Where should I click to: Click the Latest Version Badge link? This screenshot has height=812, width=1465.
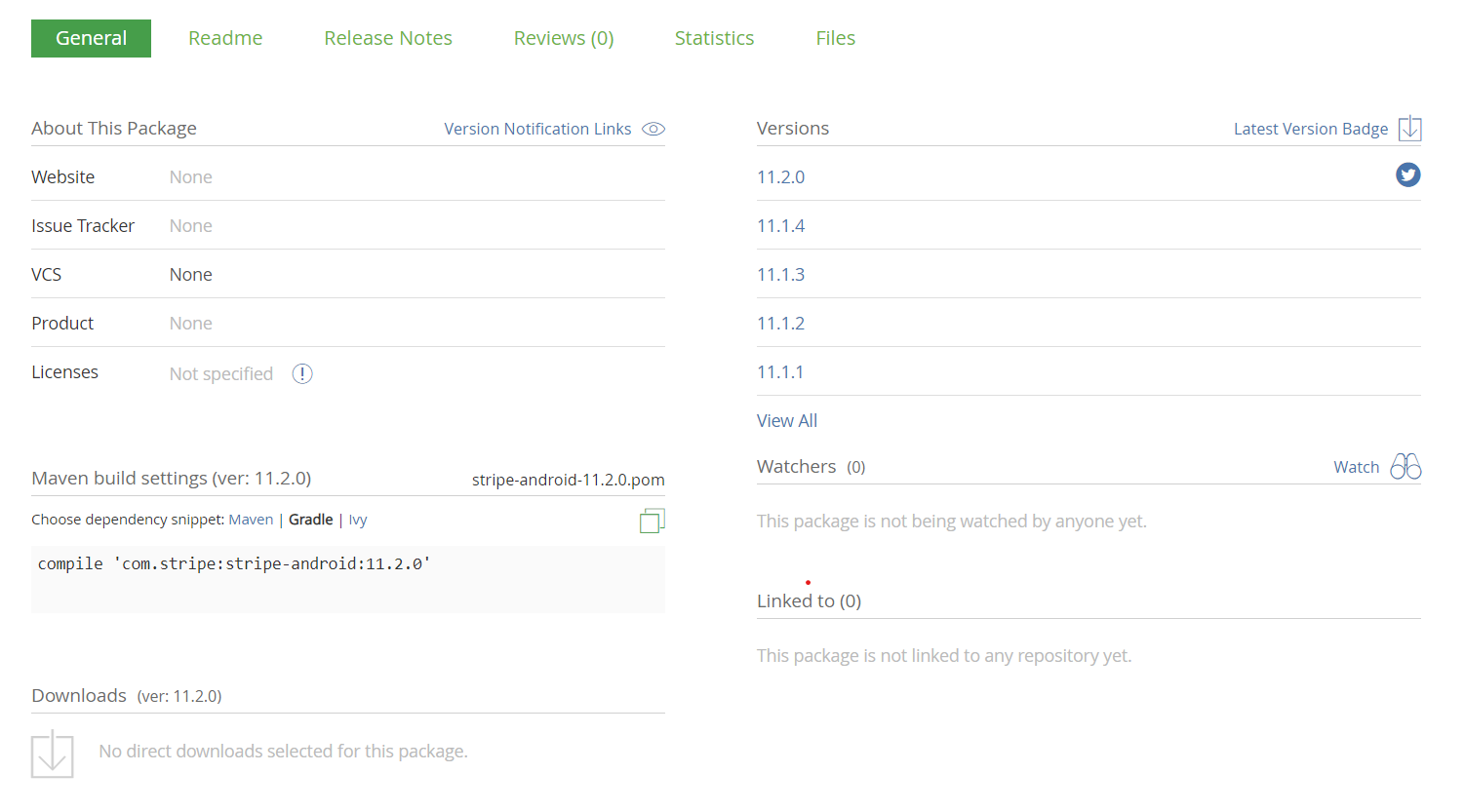[1310, 129]
